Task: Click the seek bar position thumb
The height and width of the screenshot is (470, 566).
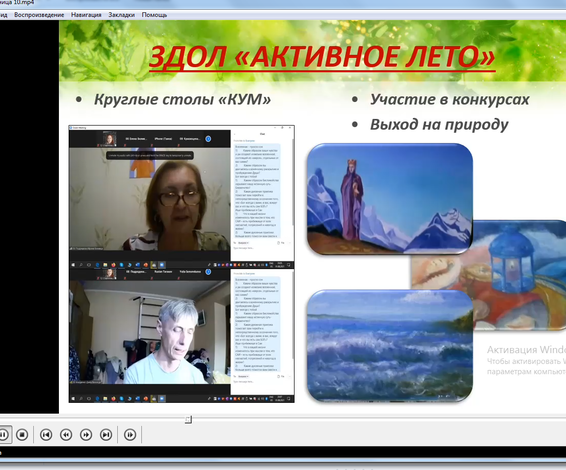Action: [188, 419]
